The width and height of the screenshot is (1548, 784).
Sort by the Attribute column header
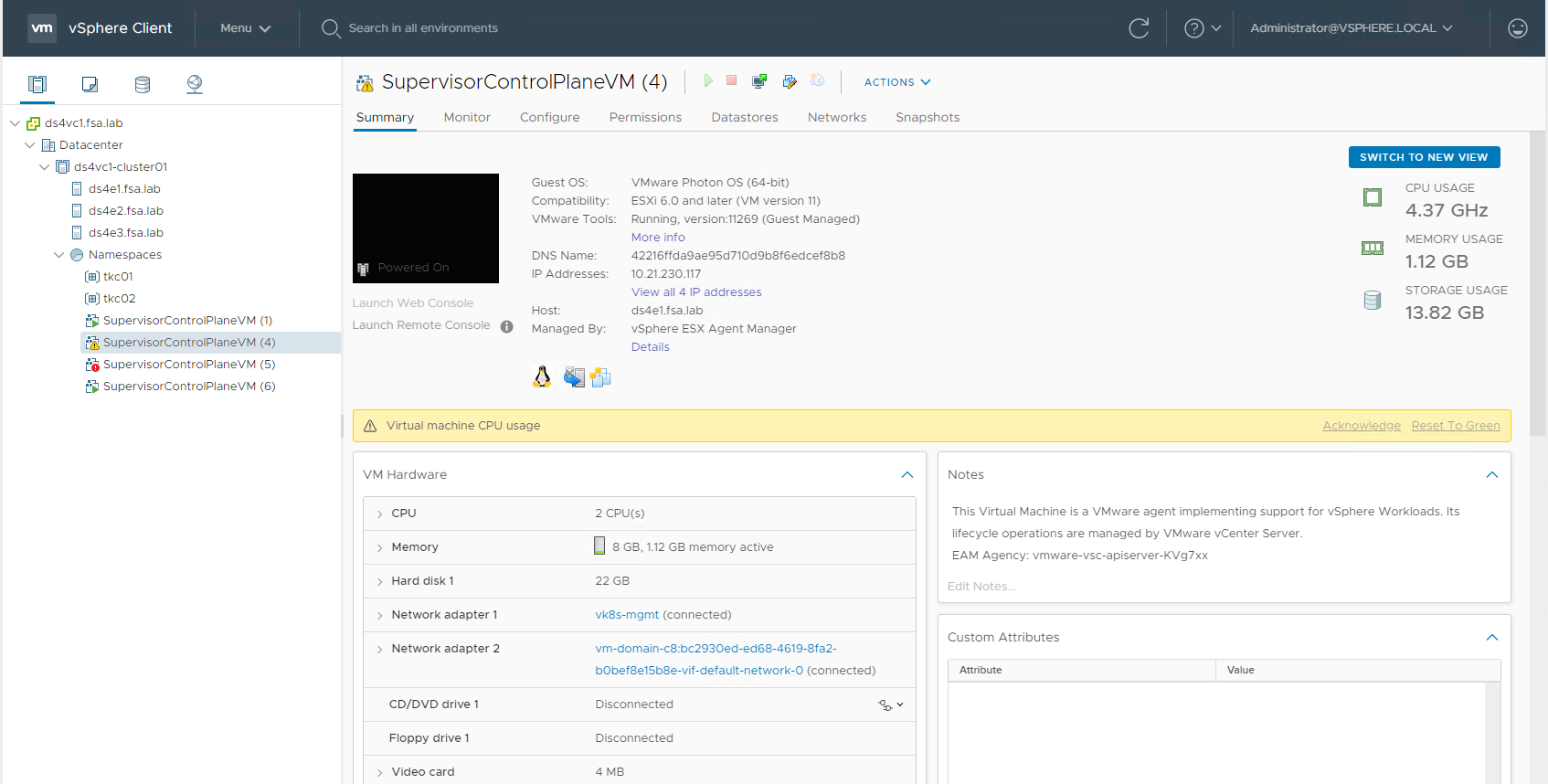(x=1081, y=671)
